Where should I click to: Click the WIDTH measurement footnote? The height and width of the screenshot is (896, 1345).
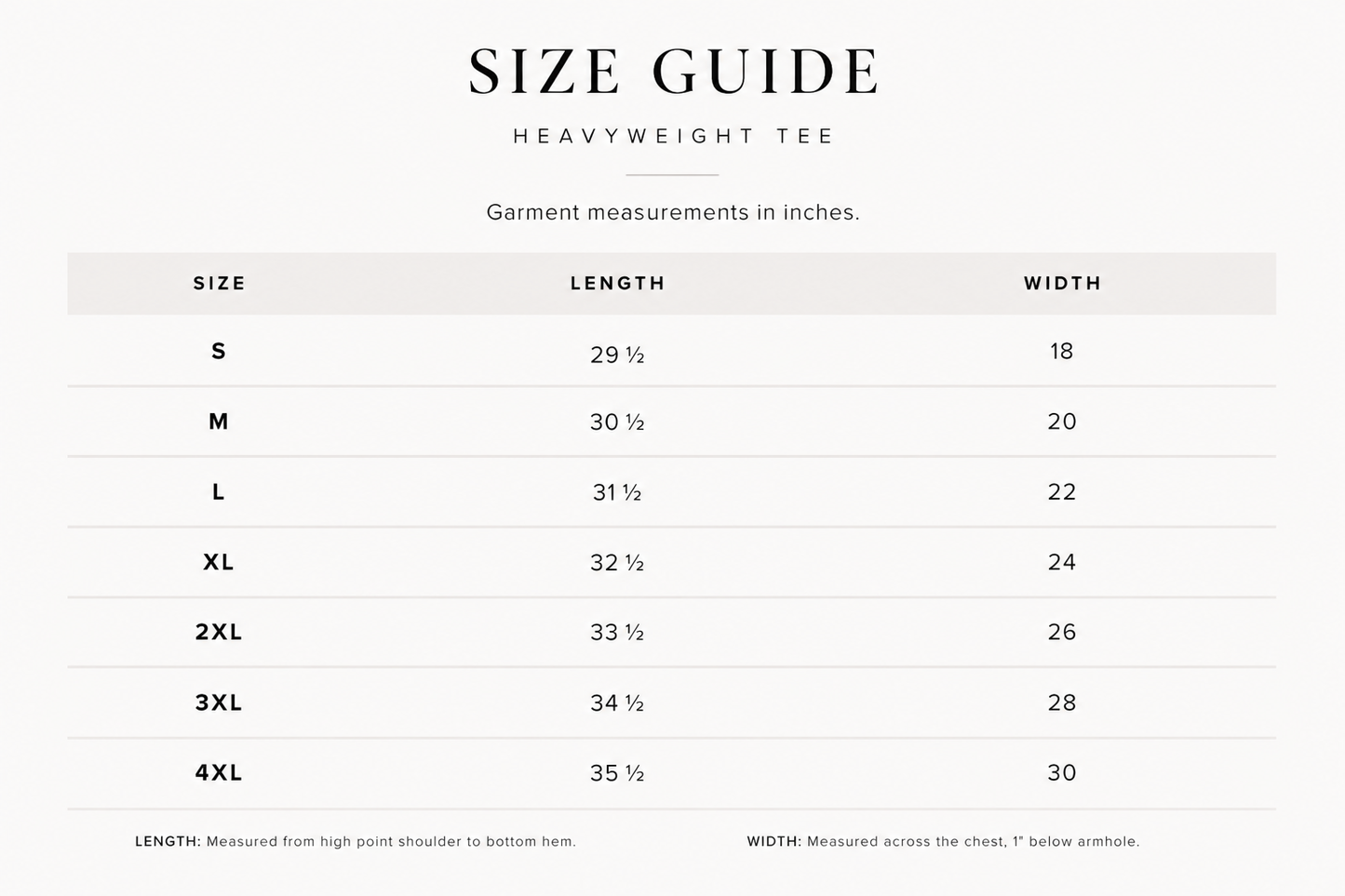pos(943,841)
